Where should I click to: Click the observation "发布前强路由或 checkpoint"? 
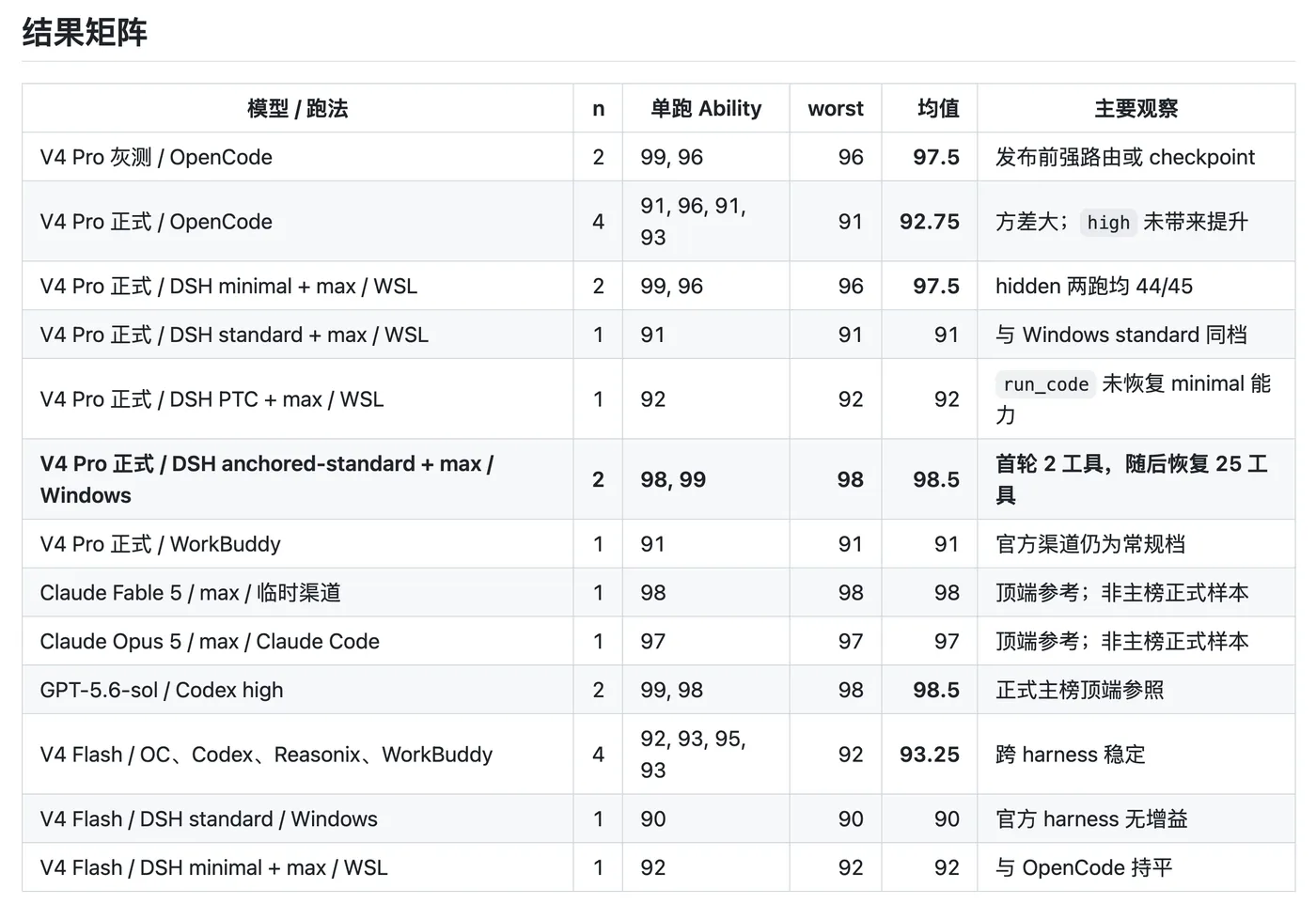click(1125, 157)
